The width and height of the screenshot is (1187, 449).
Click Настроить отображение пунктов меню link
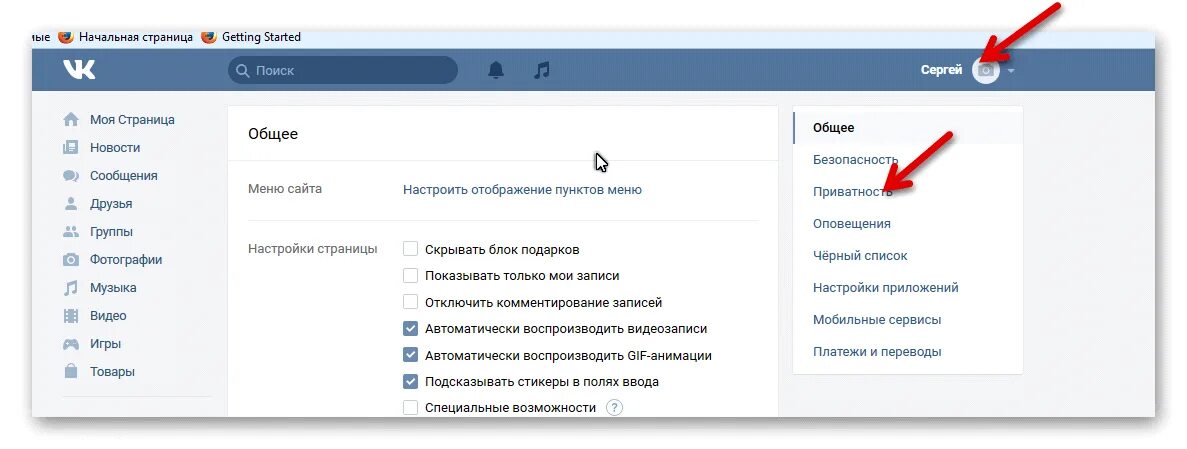pyautogui.click(x=522, y=190)
